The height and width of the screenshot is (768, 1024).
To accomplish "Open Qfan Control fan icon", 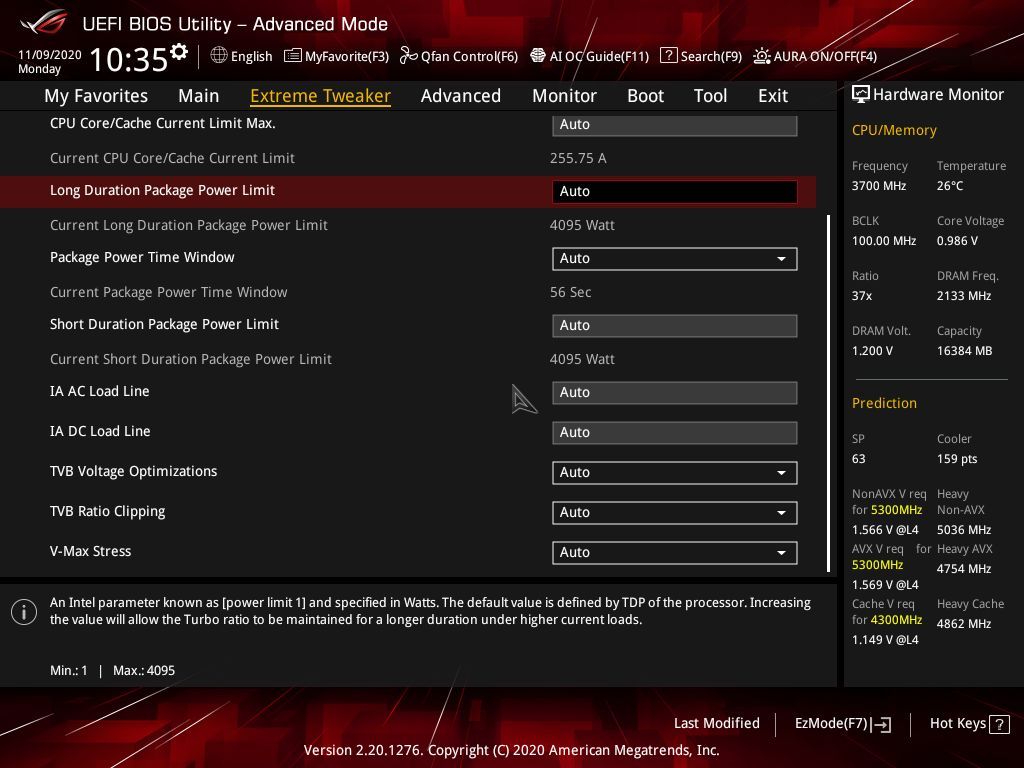I will point(408,56).
